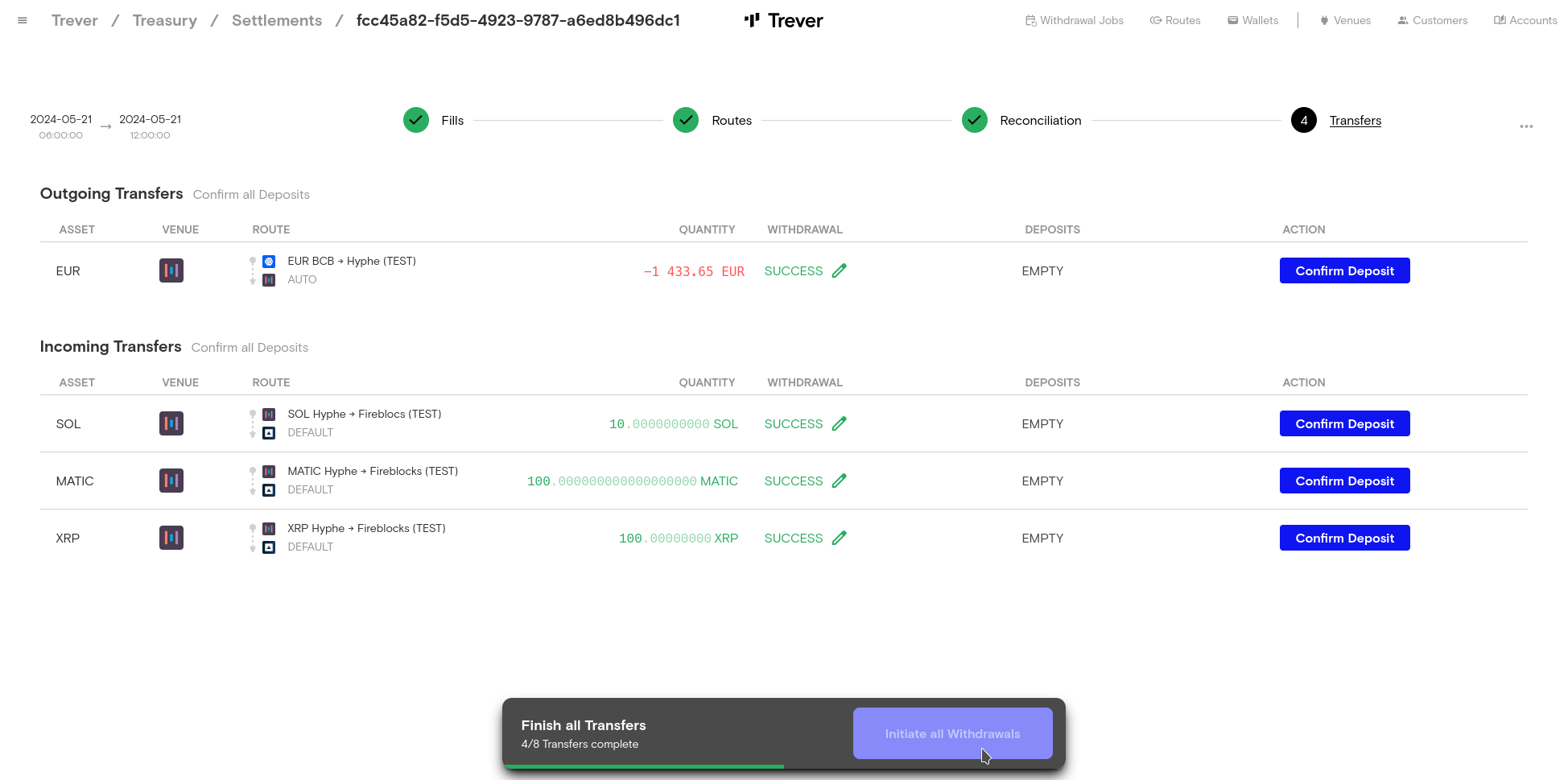Go to Wallets in top navigation
The height and width of the screenshot is (780, 1568).
click(x=1252, y=21)
